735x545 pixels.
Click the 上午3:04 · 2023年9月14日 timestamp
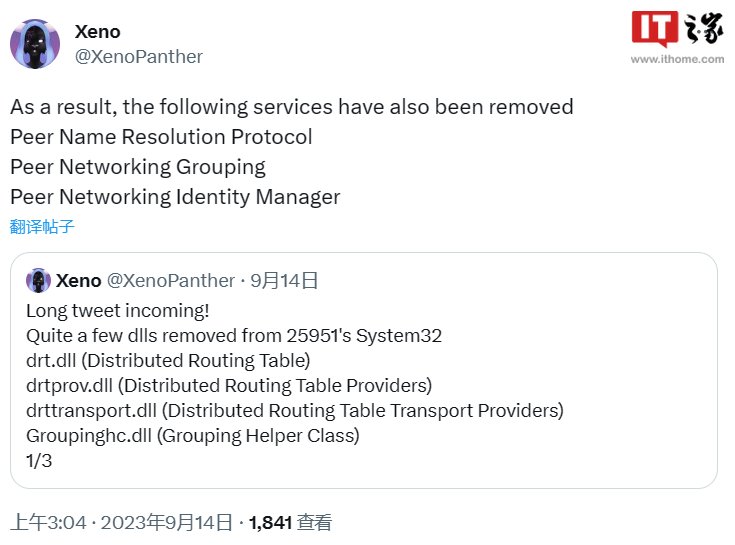coord(121,522)
